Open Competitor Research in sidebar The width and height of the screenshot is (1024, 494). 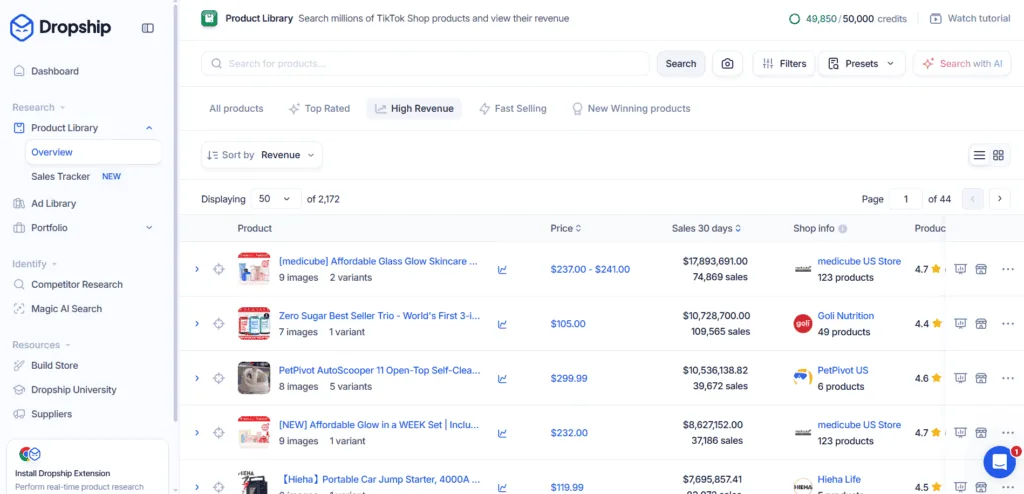[x=76, y=284]
